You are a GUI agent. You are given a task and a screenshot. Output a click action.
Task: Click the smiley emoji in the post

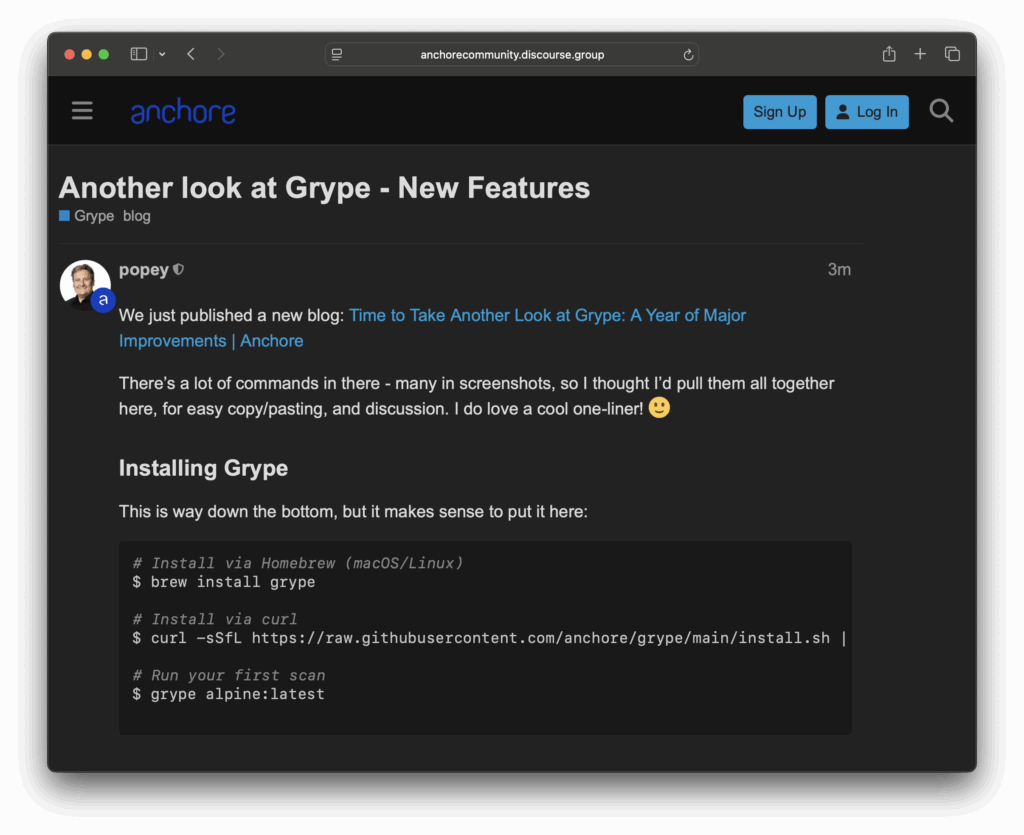659,408
